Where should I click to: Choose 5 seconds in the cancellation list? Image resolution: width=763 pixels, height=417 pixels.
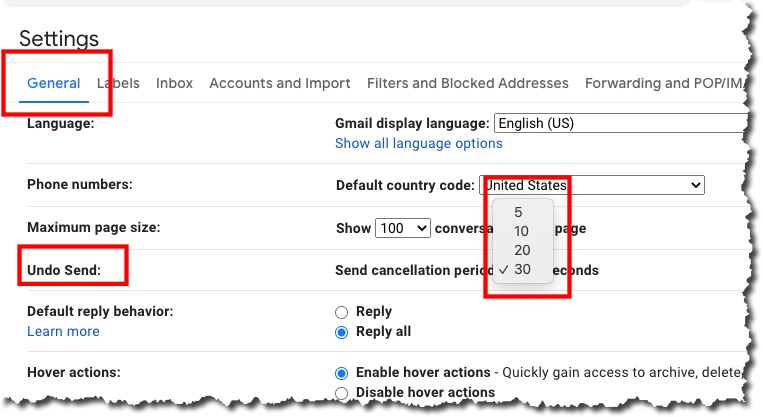pyautogui.click(x=518, y=212)
